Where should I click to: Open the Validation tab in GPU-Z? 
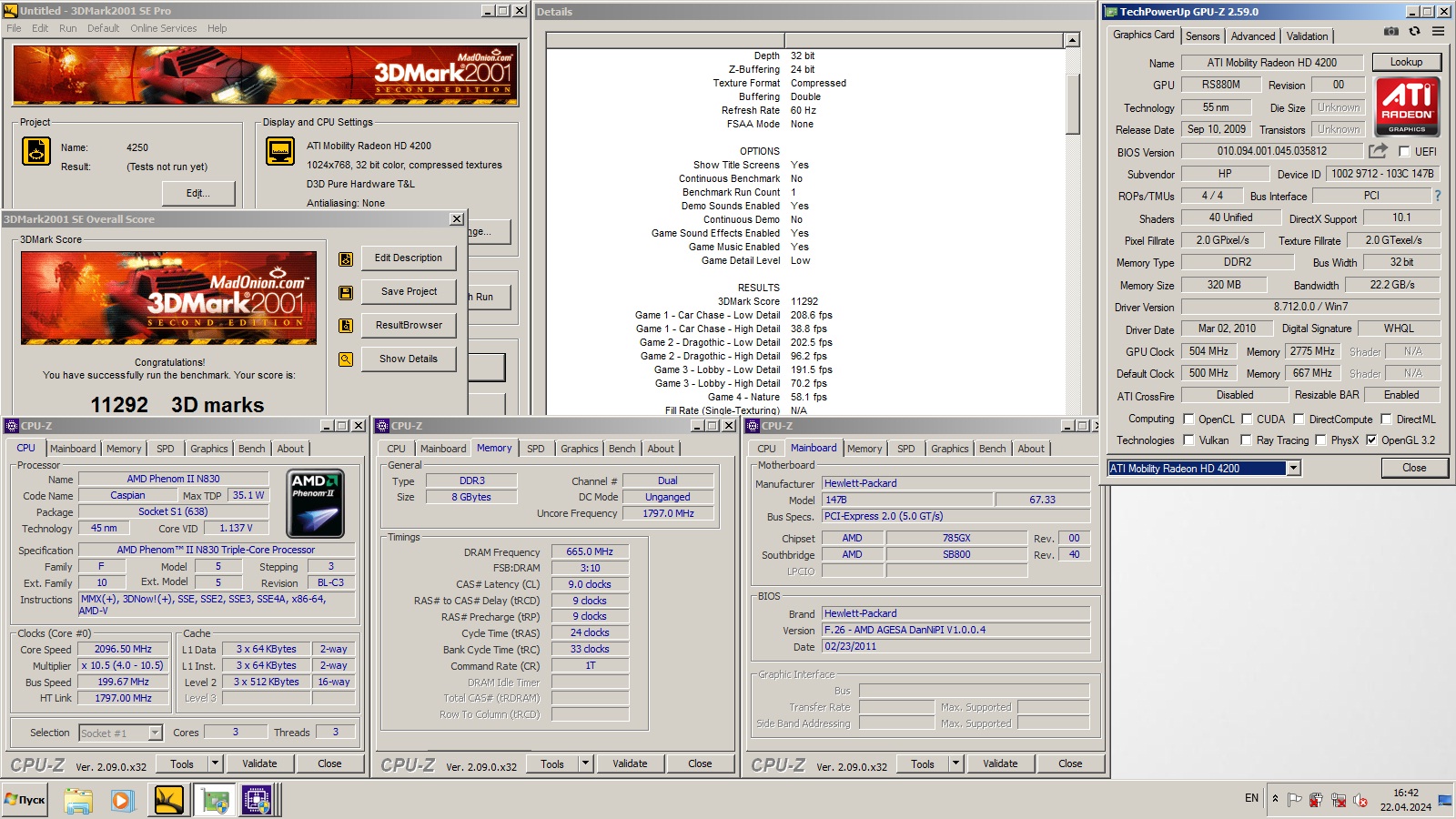[x=1307, y=36]
